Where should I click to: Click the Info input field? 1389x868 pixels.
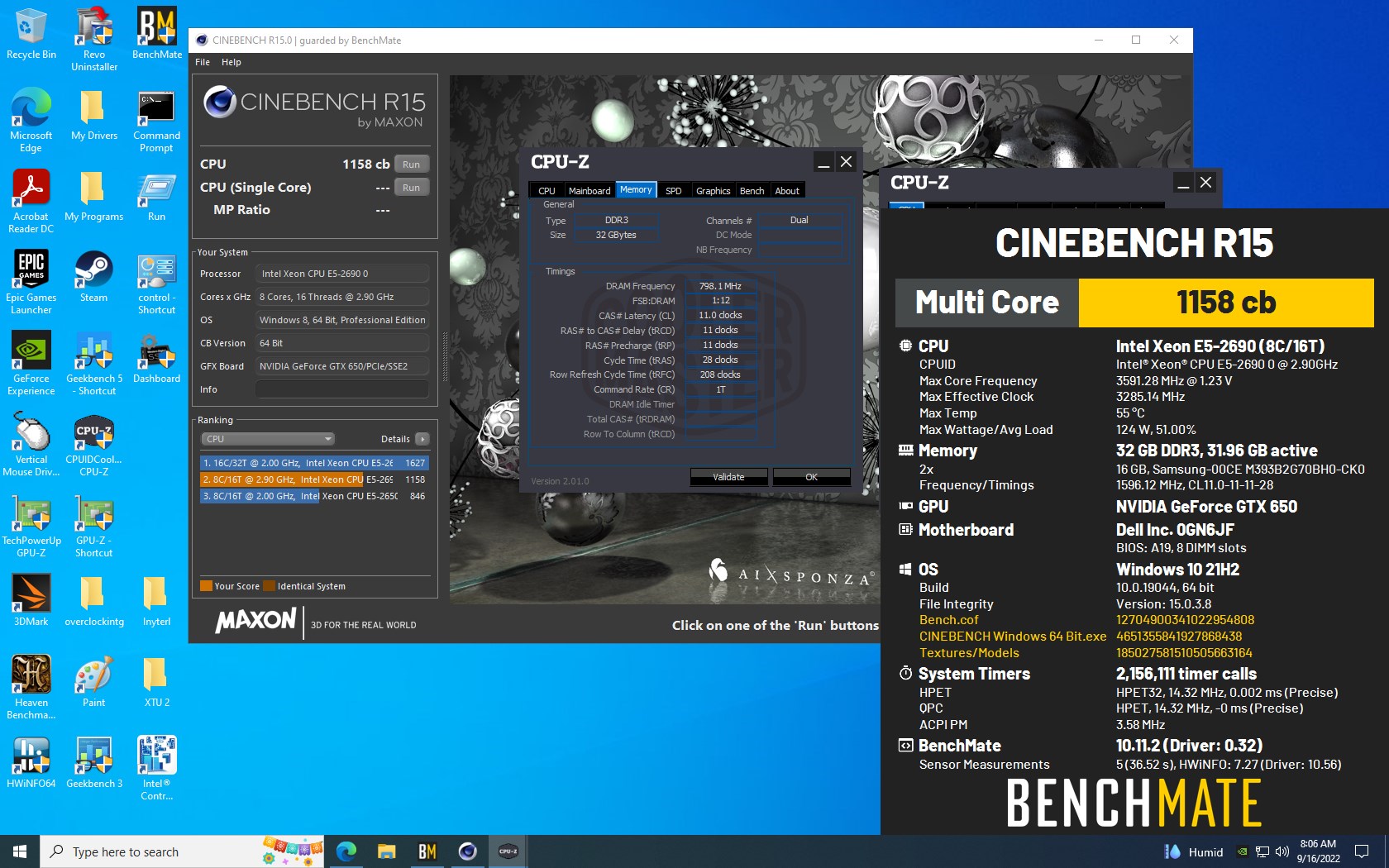point(342,389)
